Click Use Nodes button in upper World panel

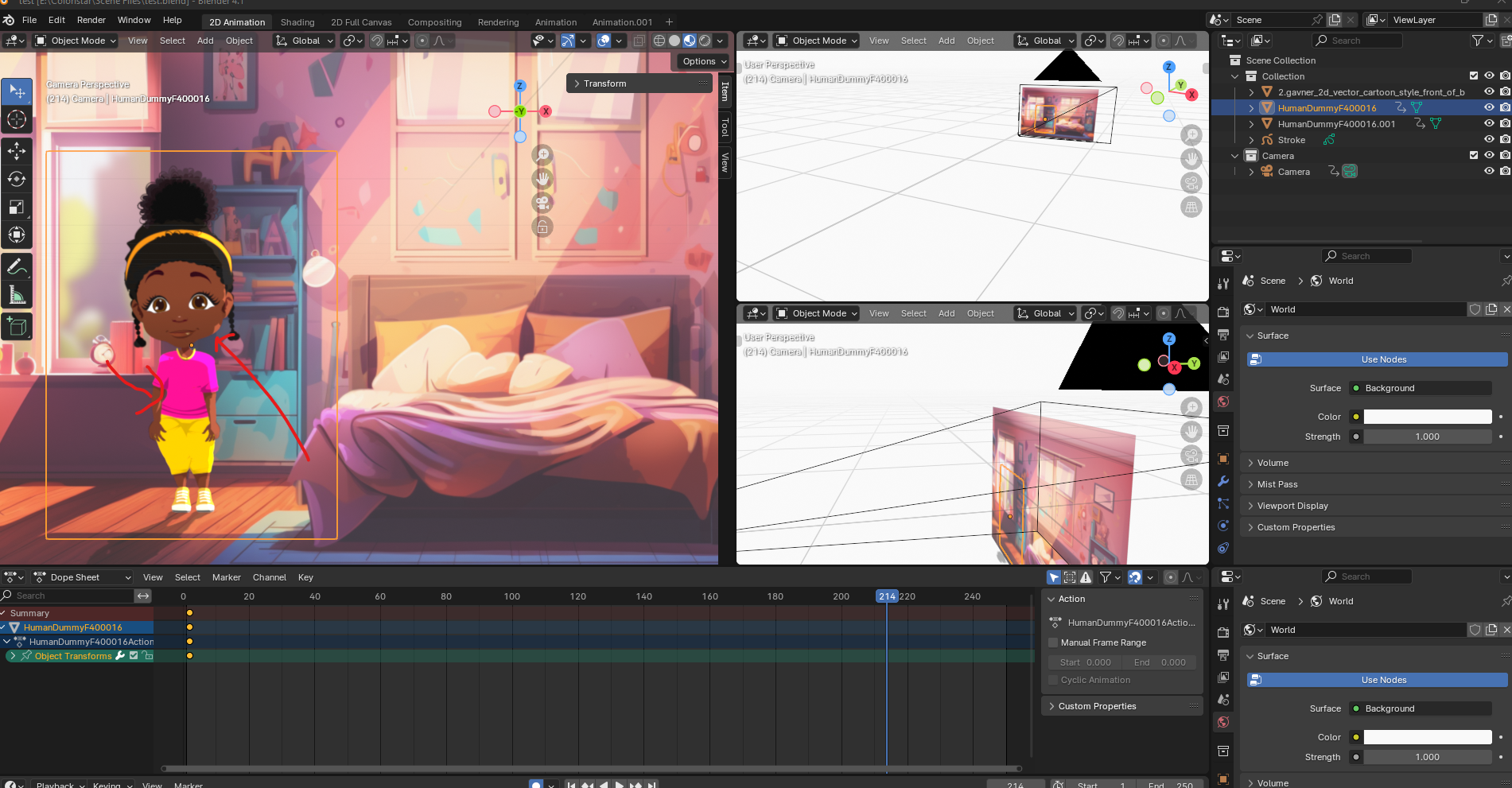pyautogui.click(x=1377, y=359)
